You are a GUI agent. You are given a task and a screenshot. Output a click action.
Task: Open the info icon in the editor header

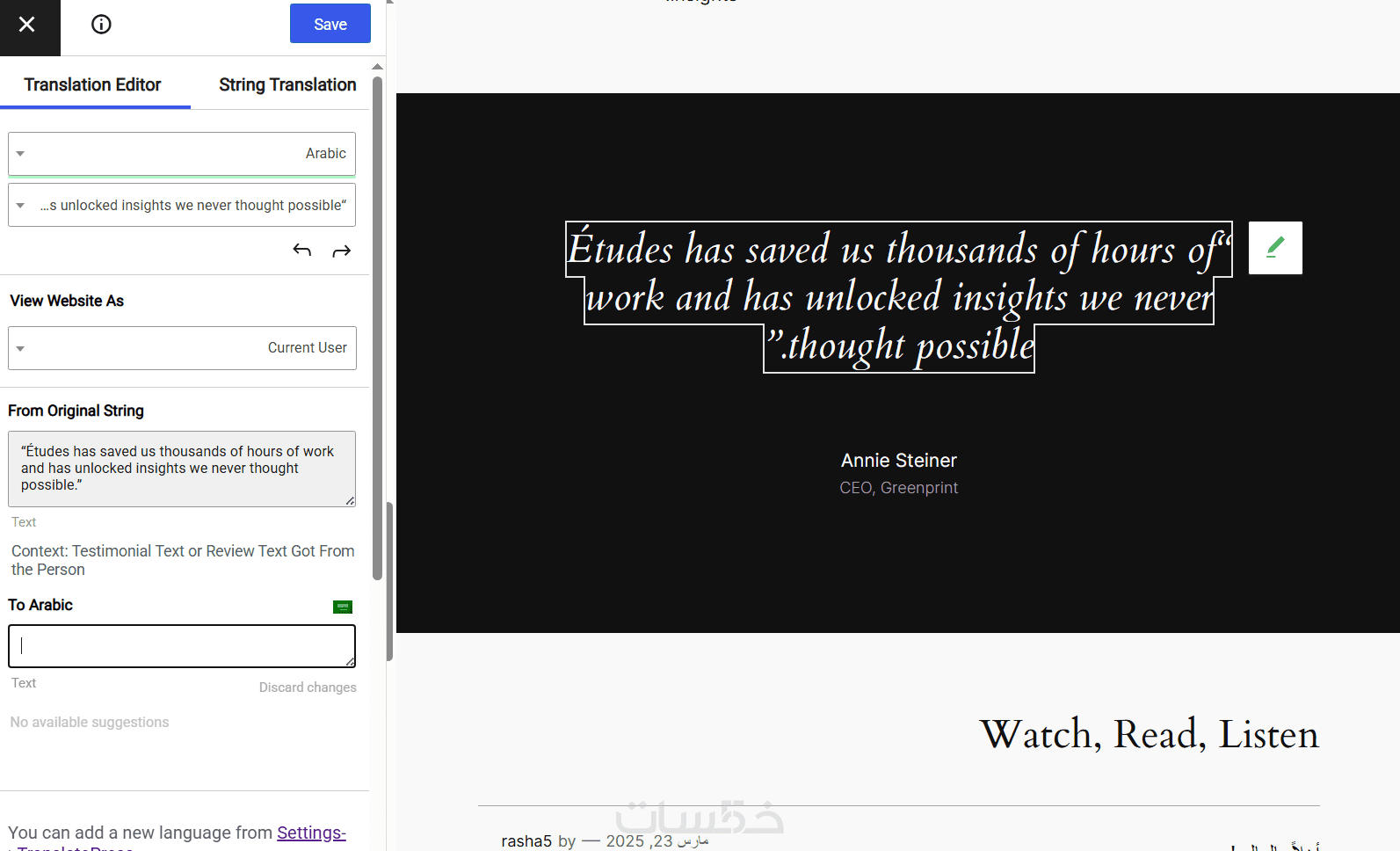101,25
